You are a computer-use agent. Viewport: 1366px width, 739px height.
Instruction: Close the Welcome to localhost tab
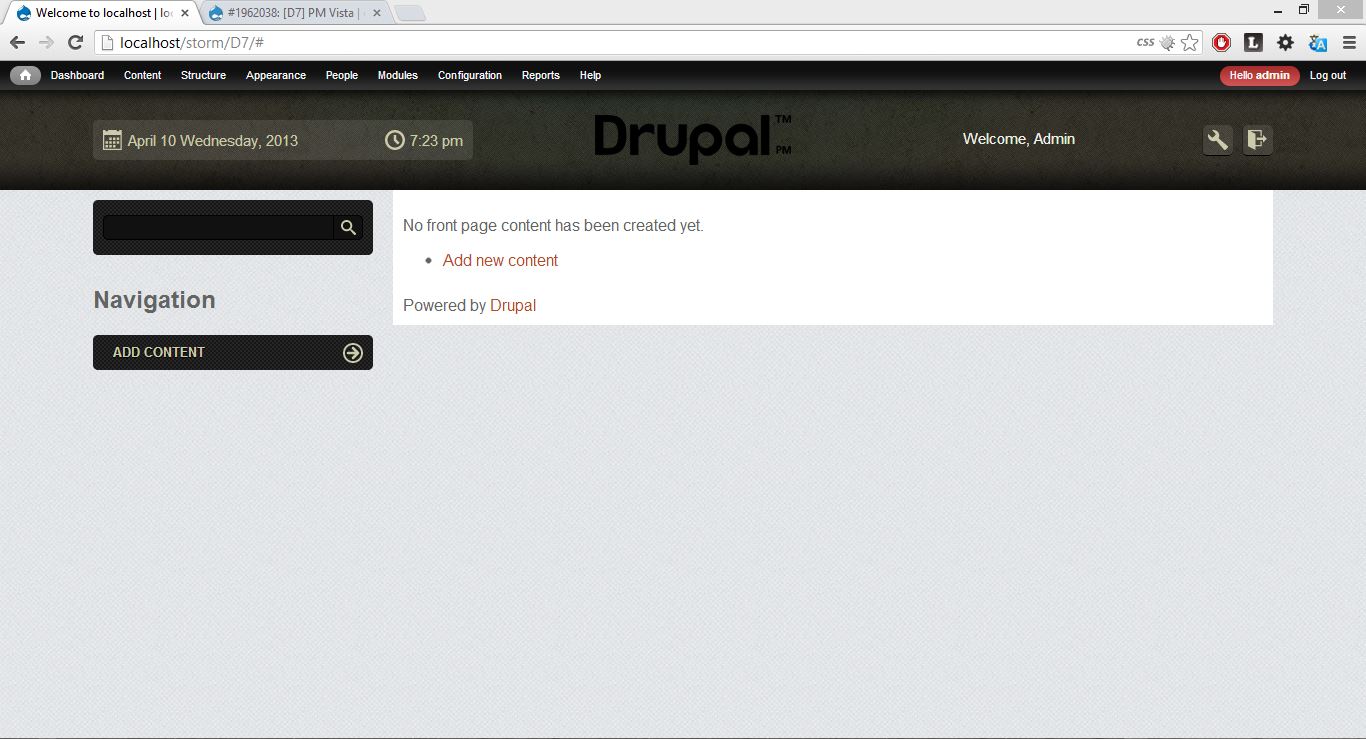184,13
